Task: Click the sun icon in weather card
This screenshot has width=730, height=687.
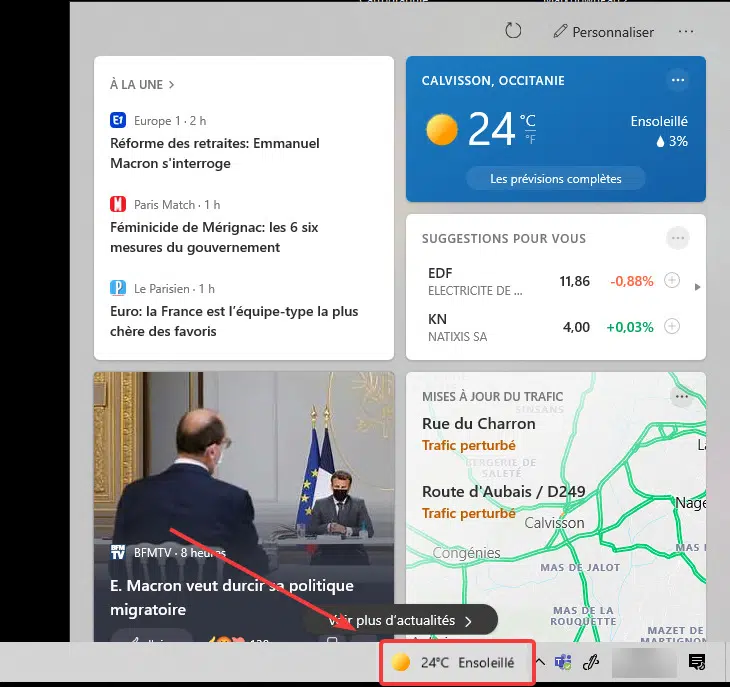Action: pos(441,129)
